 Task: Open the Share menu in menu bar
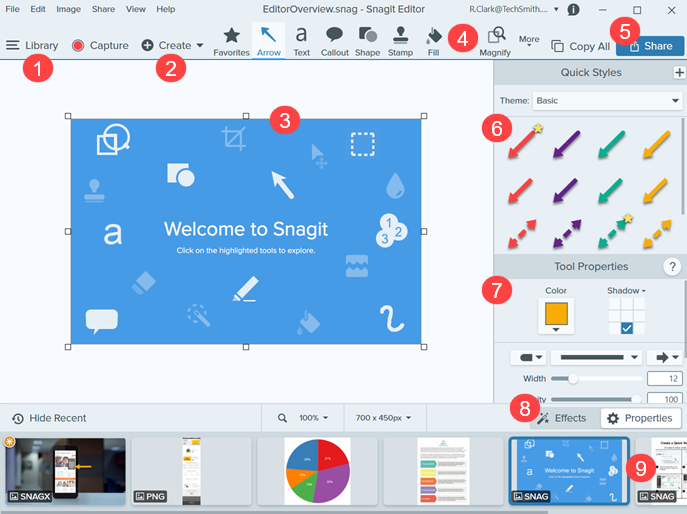[x=103, y=9]
